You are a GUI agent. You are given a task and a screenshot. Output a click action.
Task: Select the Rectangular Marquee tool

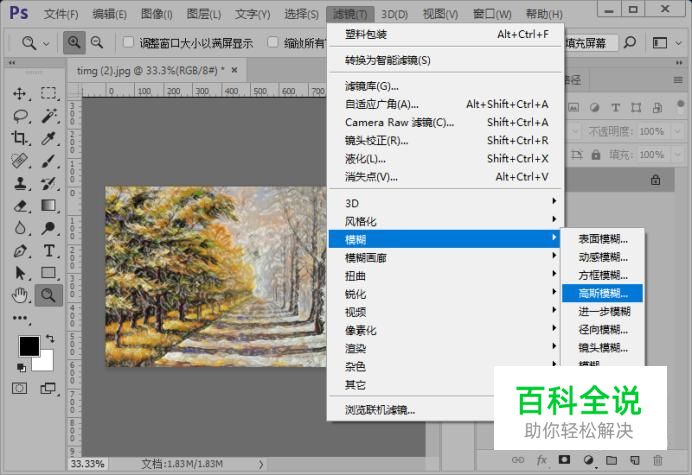[49, 93]
